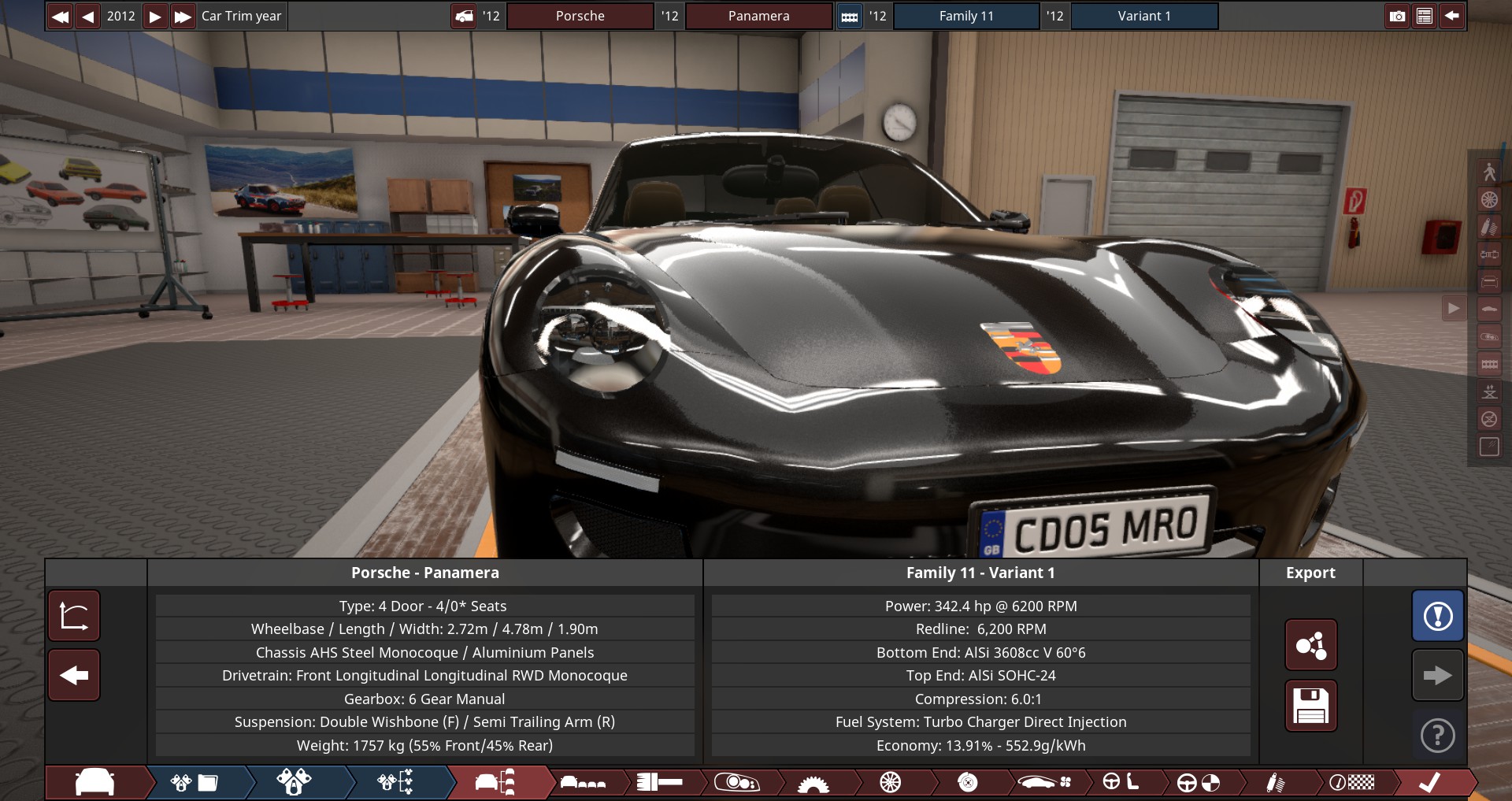Toggle the glass window icon in sidebar
Viewport: 1512px width, 801px height.
pyautogui.click(x=1489, y=447)
